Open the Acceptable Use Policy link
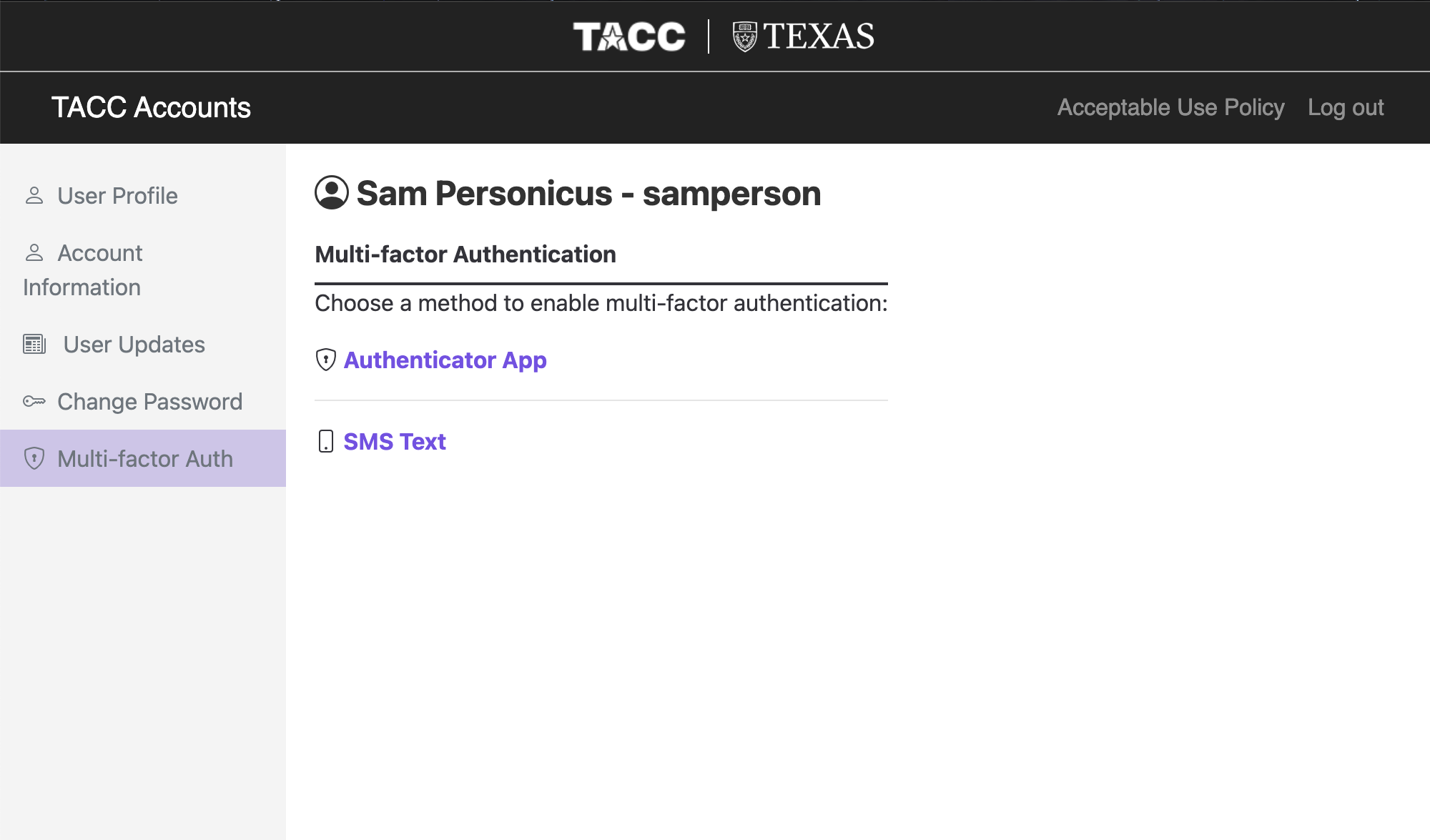This screenshot has height=840, width=1430. pos(1170,107)
